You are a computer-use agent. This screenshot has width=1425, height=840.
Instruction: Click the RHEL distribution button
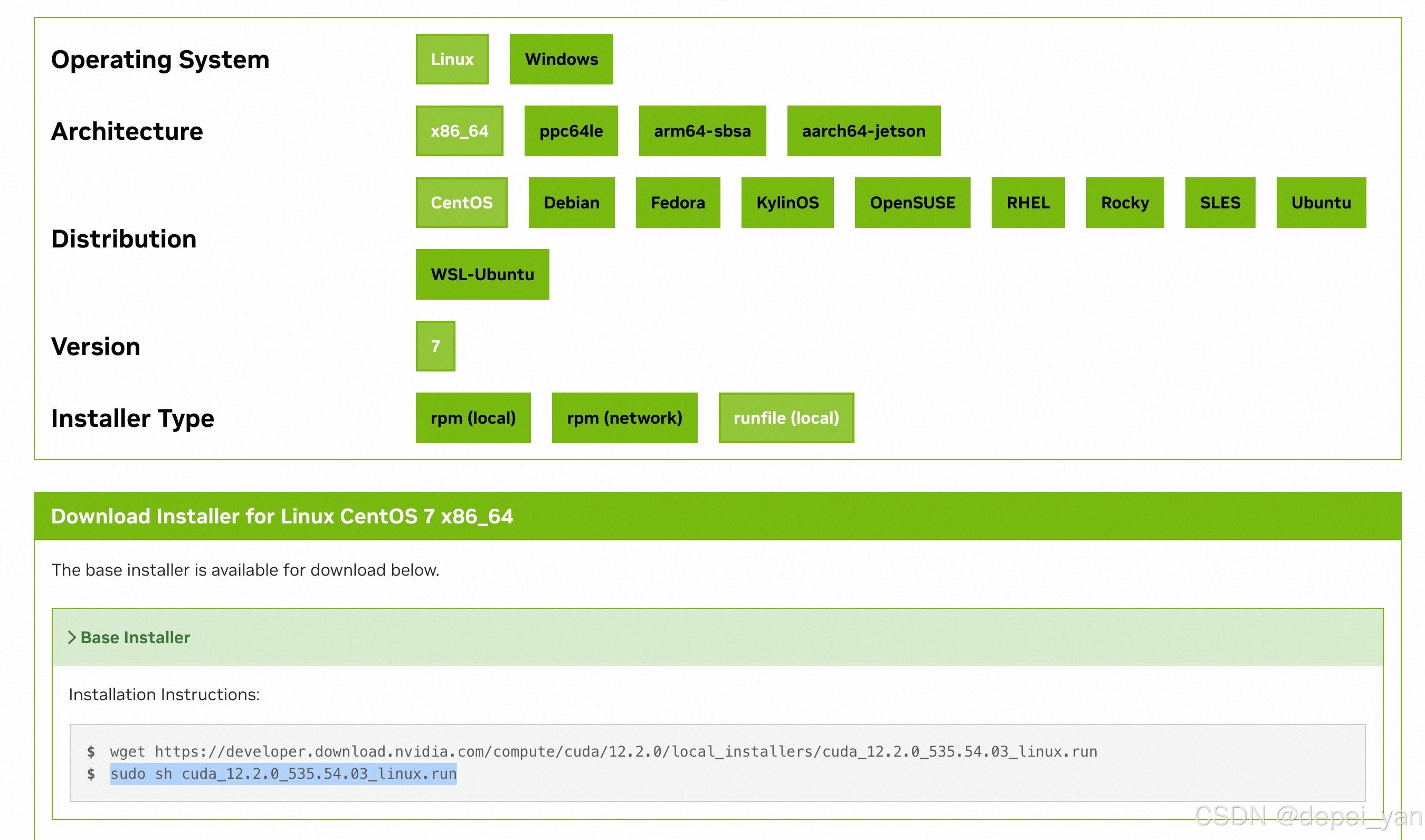(x=1028, y=203)
